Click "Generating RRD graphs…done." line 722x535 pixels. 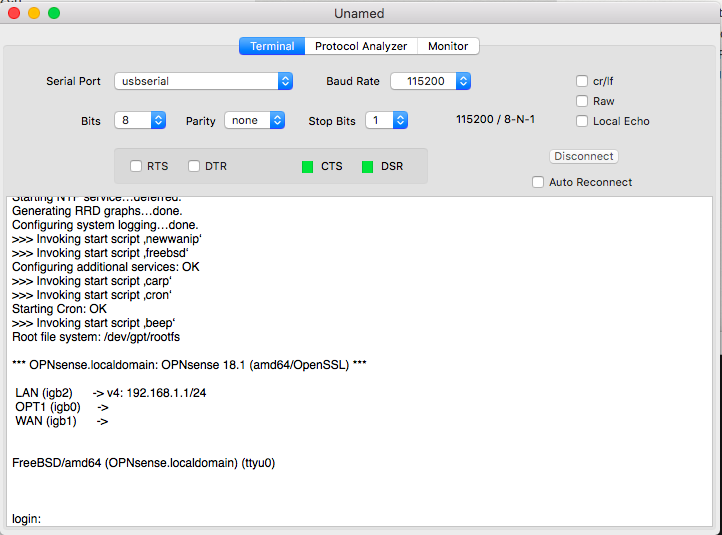(97, 211)
